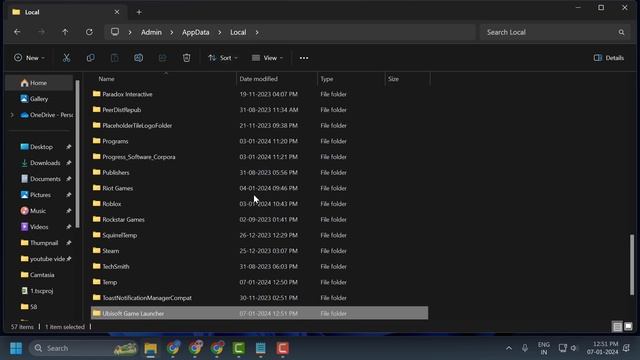Click the Cut scissors icon
This screenshot has height=360, width=640.
pyautogui.click(x=66, y=58)
